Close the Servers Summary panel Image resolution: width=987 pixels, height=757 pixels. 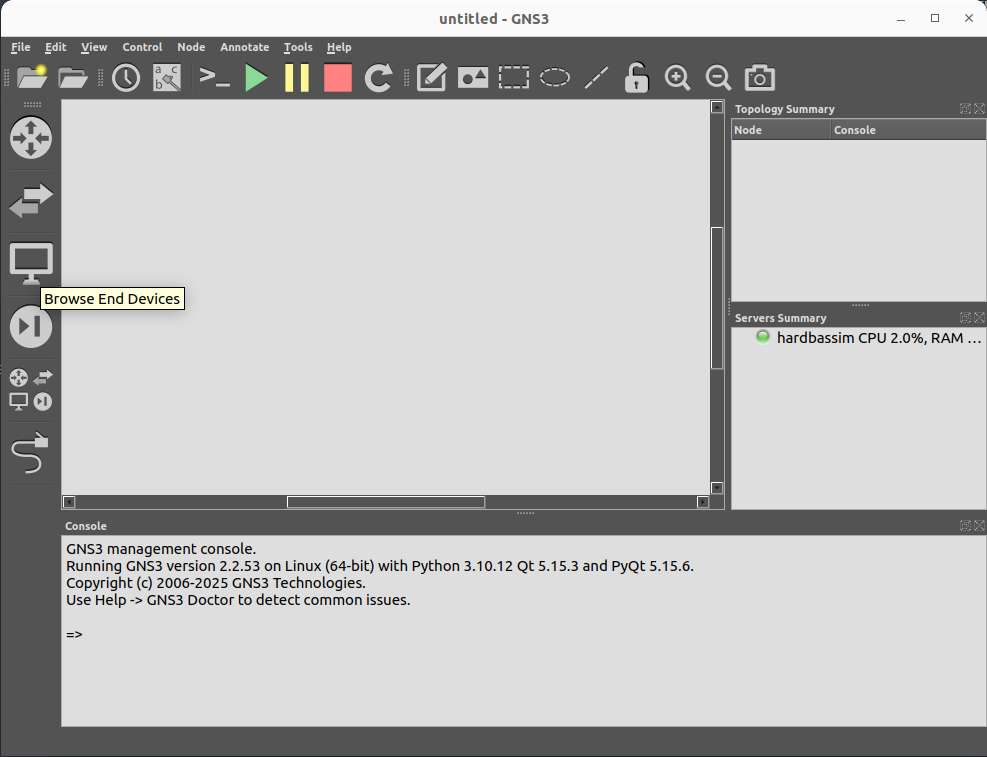coord(979,318)
